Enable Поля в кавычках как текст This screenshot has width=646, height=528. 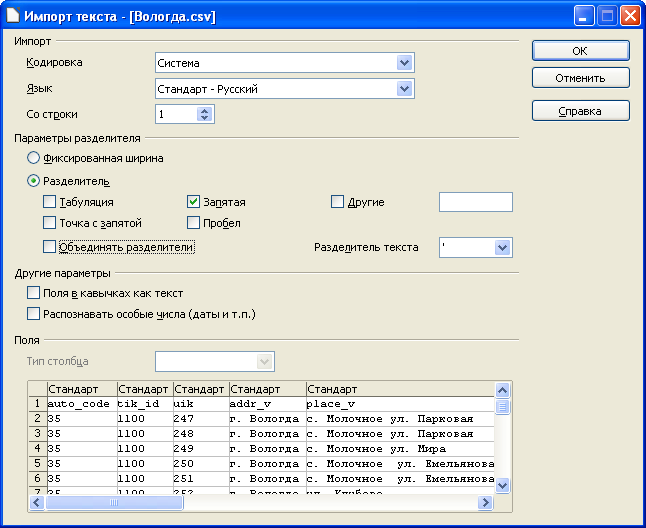pyautogui.click(x=34, y=293)
